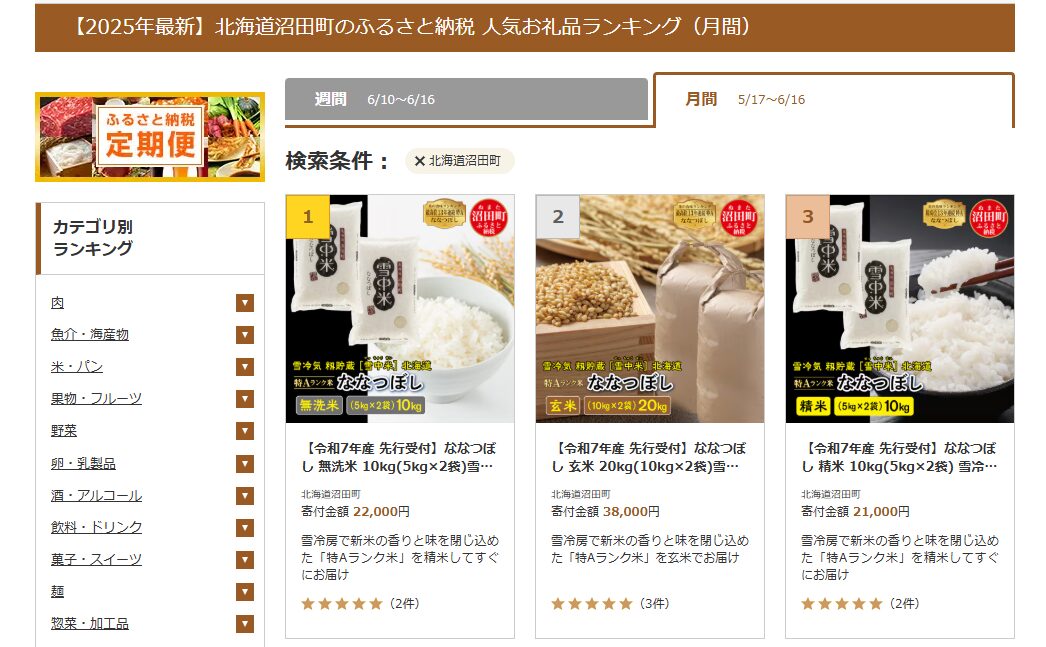The width and height of the screenshot is (1046, 647).
Task: Expand the 肉 category arrow
Action: (245, 303)
